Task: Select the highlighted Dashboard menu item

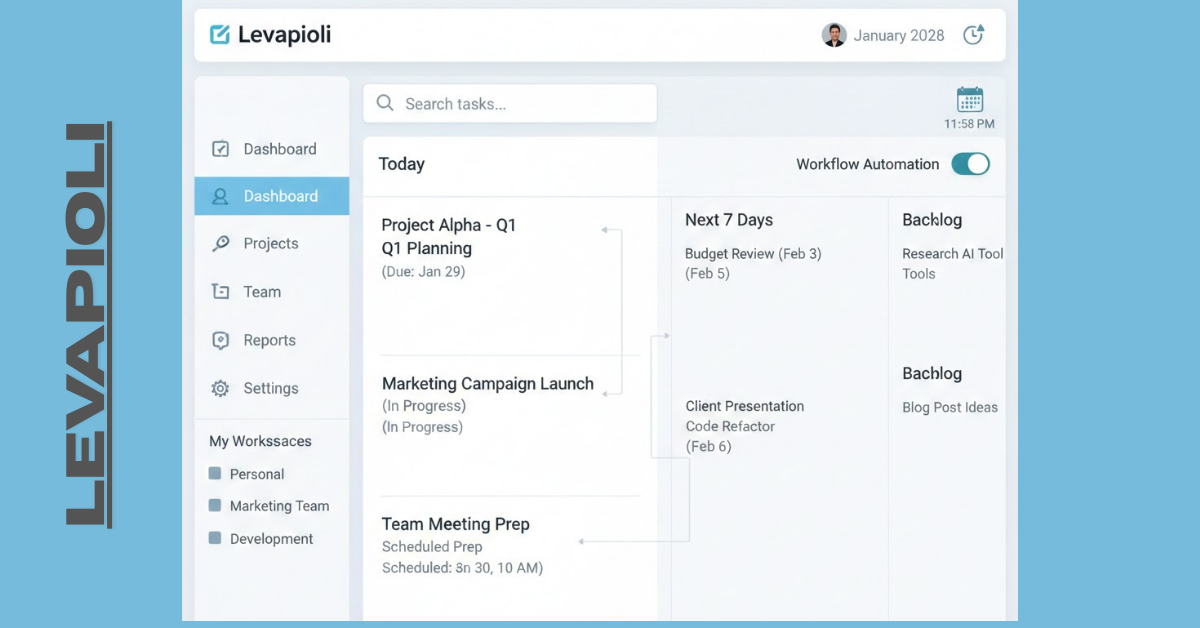Action: coord(279,196)
